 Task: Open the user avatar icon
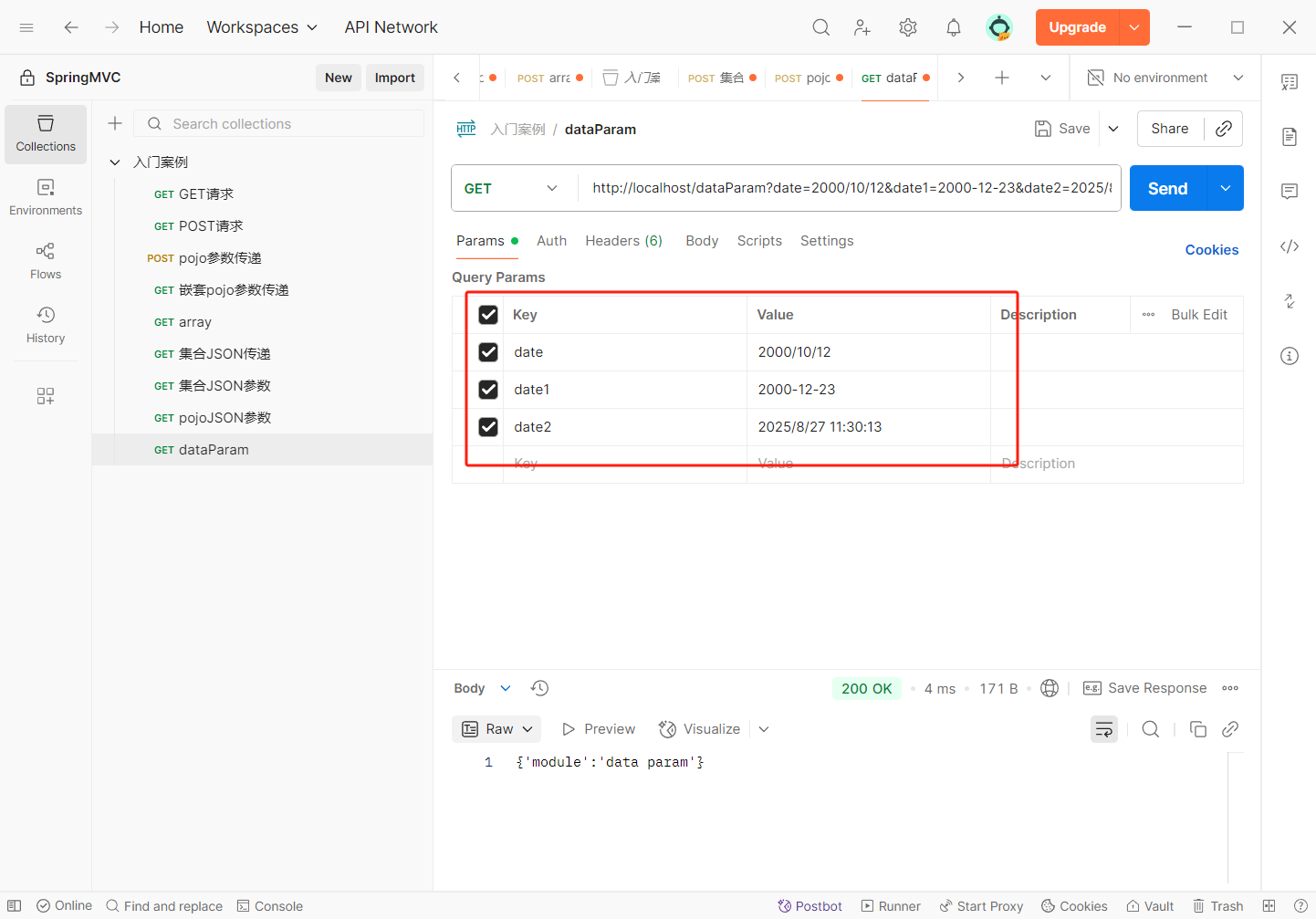click(x=999, y=27)
